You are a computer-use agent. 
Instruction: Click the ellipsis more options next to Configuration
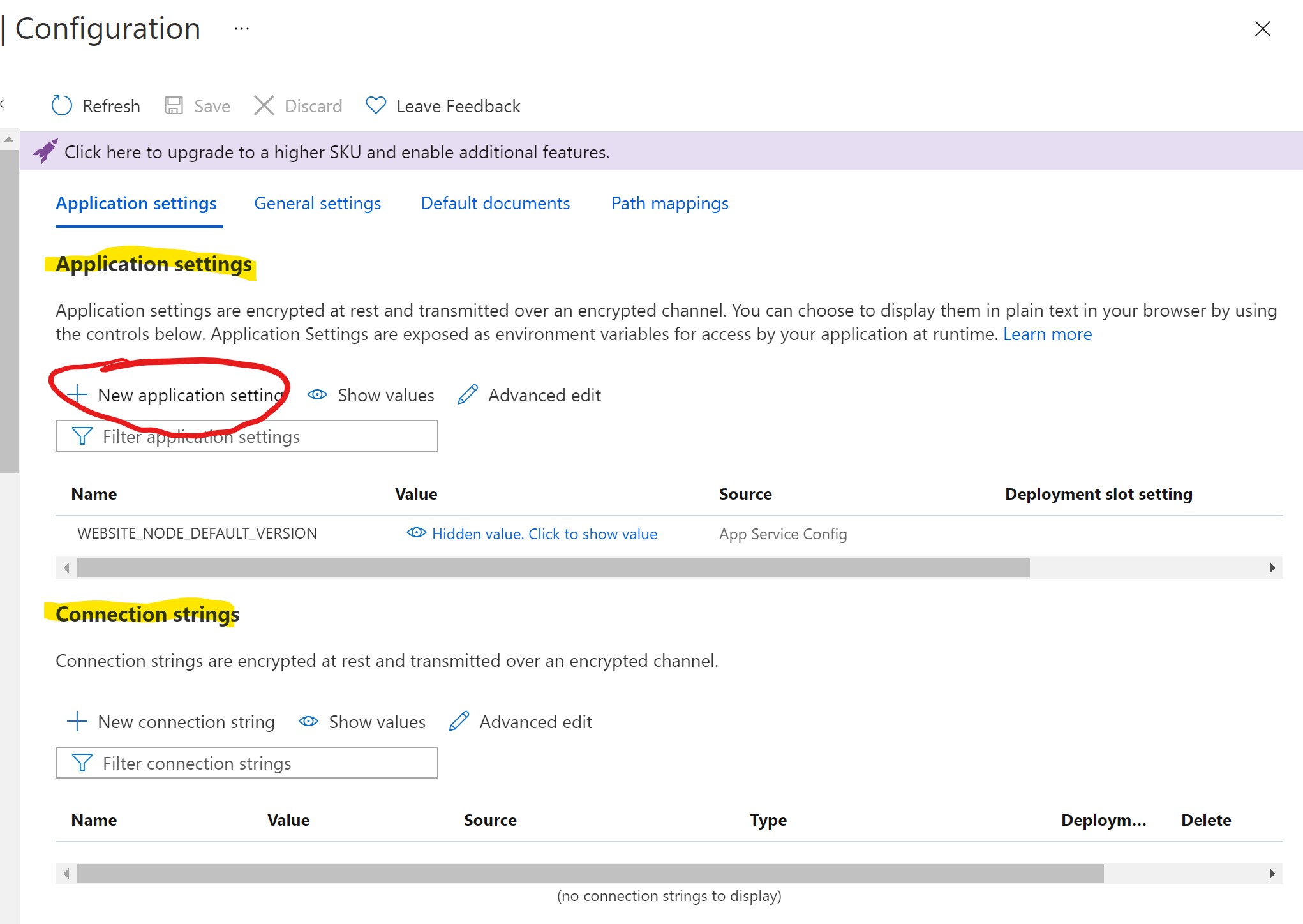click(x=241, y=29)
